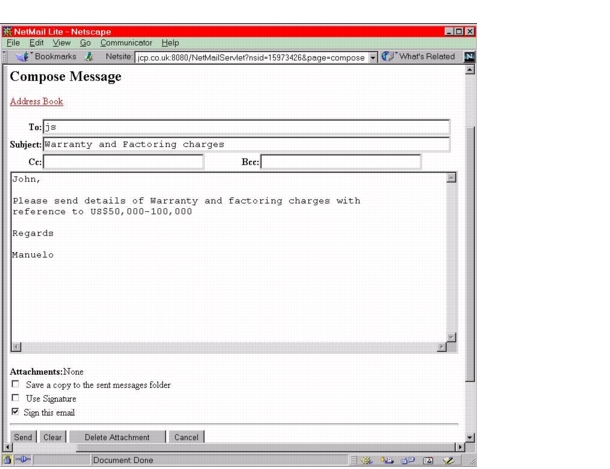Click the Netscape window title icon
The width and height of the screenshot is (610, 469).
coord(7,32)
